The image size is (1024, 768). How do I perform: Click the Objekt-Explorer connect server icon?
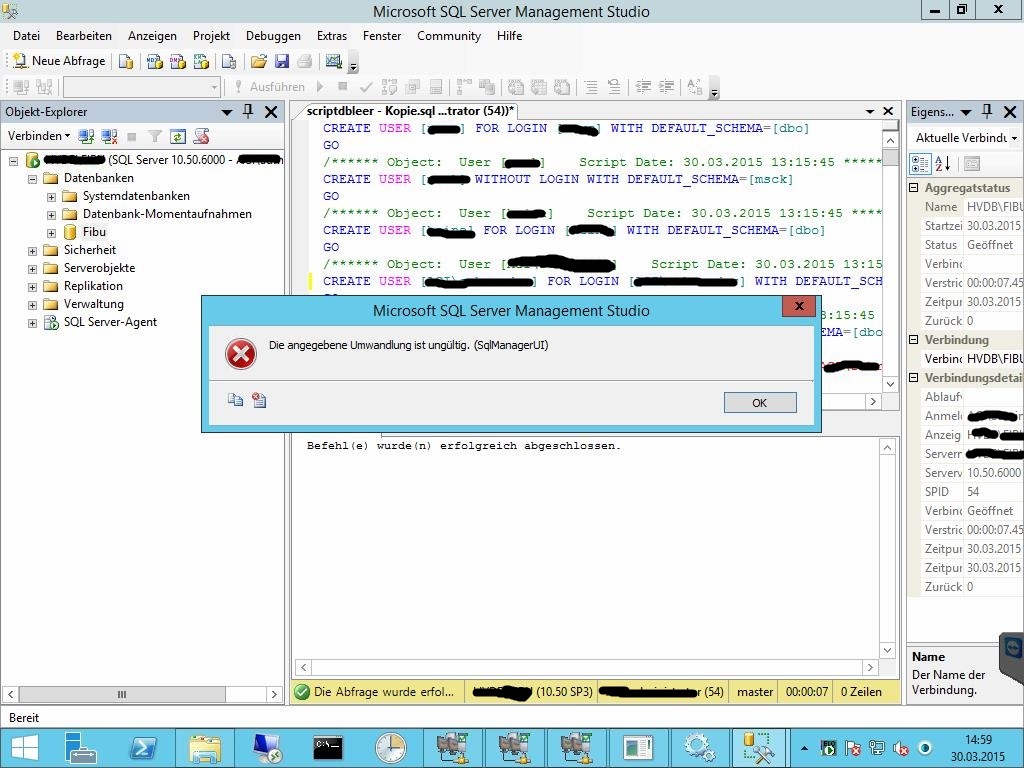pyautogui.click(x=86, y=136)
